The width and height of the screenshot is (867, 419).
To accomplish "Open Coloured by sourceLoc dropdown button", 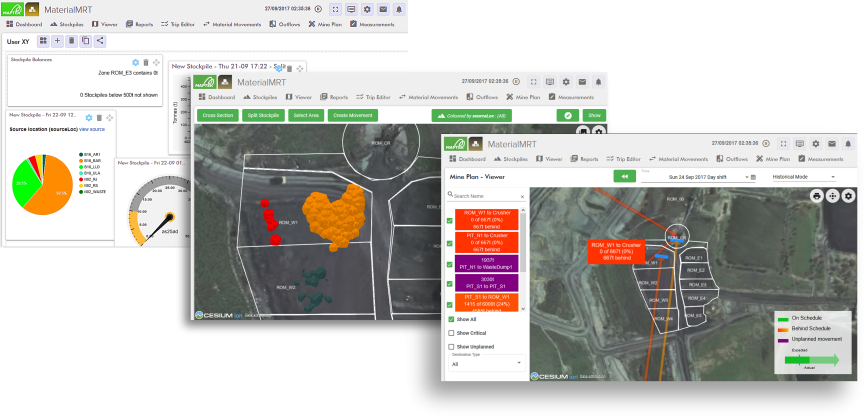I will (x=472, y=116).
